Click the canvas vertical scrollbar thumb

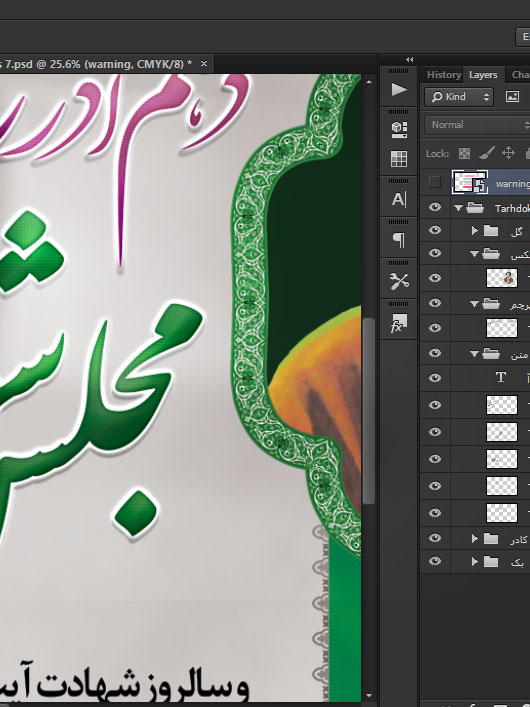tap(369, 410)
